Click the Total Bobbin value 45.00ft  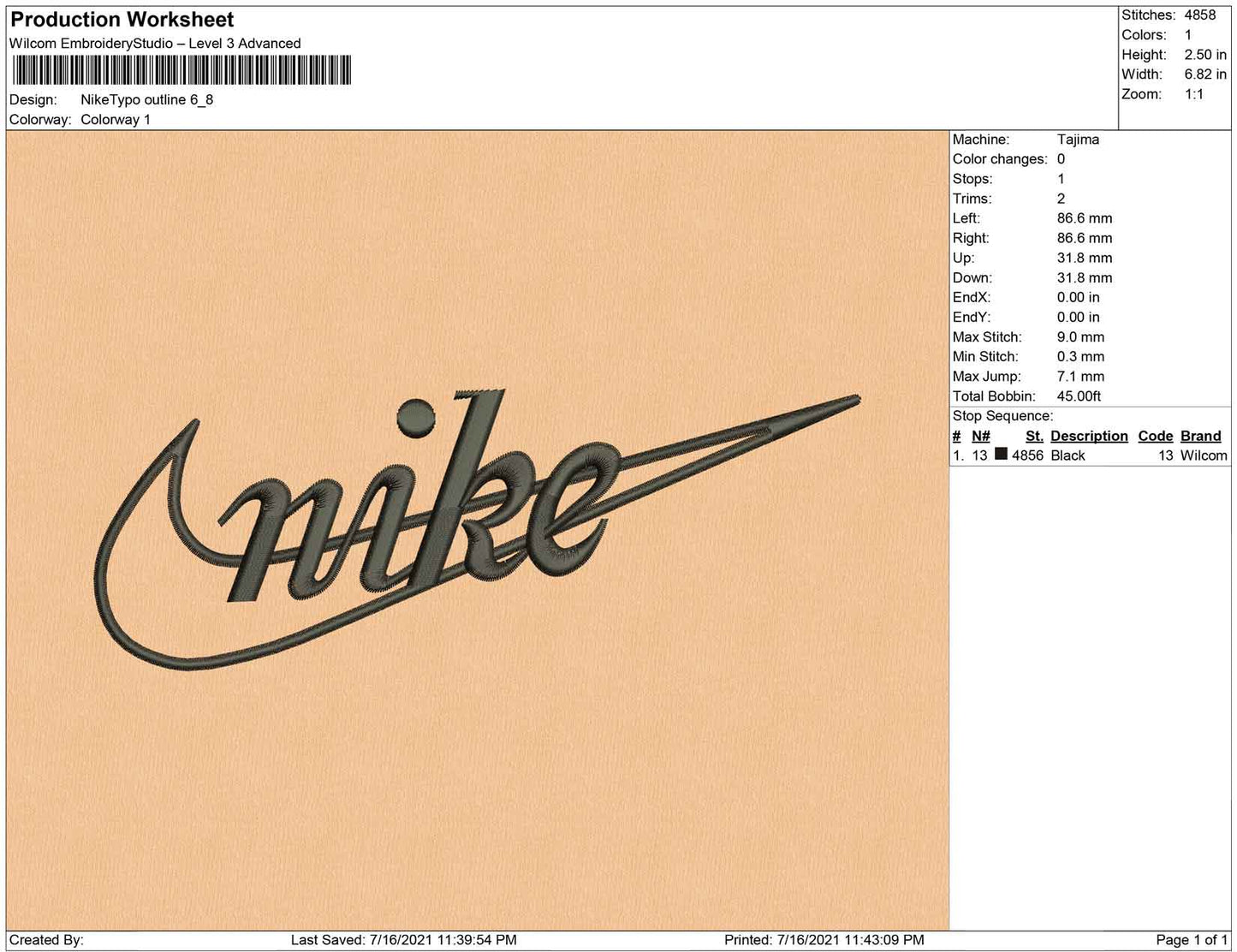(1079, 396)
